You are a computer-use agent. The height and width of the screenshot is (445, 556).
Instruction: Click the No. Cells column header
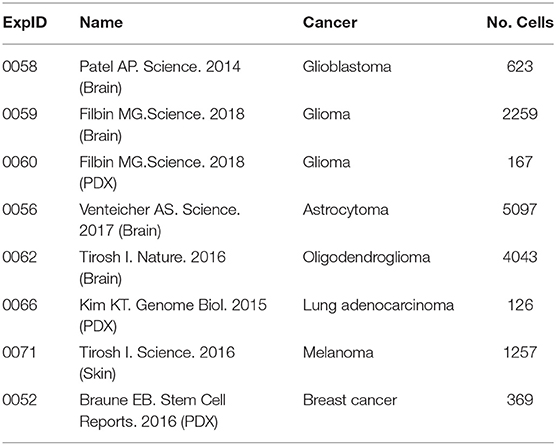pos(520,23)
